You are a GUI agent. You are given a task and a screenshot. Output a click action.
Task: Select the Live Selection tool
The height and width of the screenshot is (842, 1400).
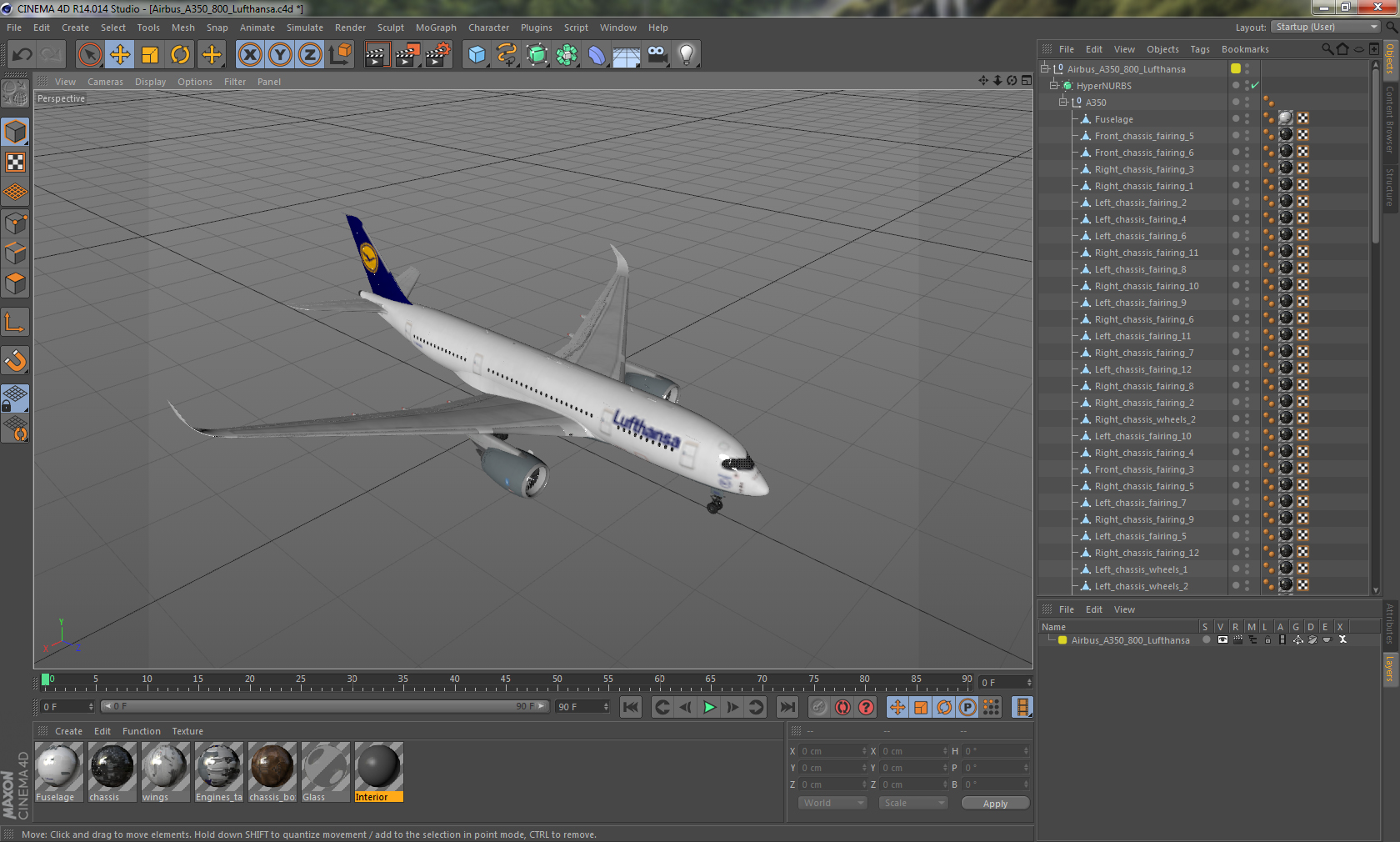89,55
